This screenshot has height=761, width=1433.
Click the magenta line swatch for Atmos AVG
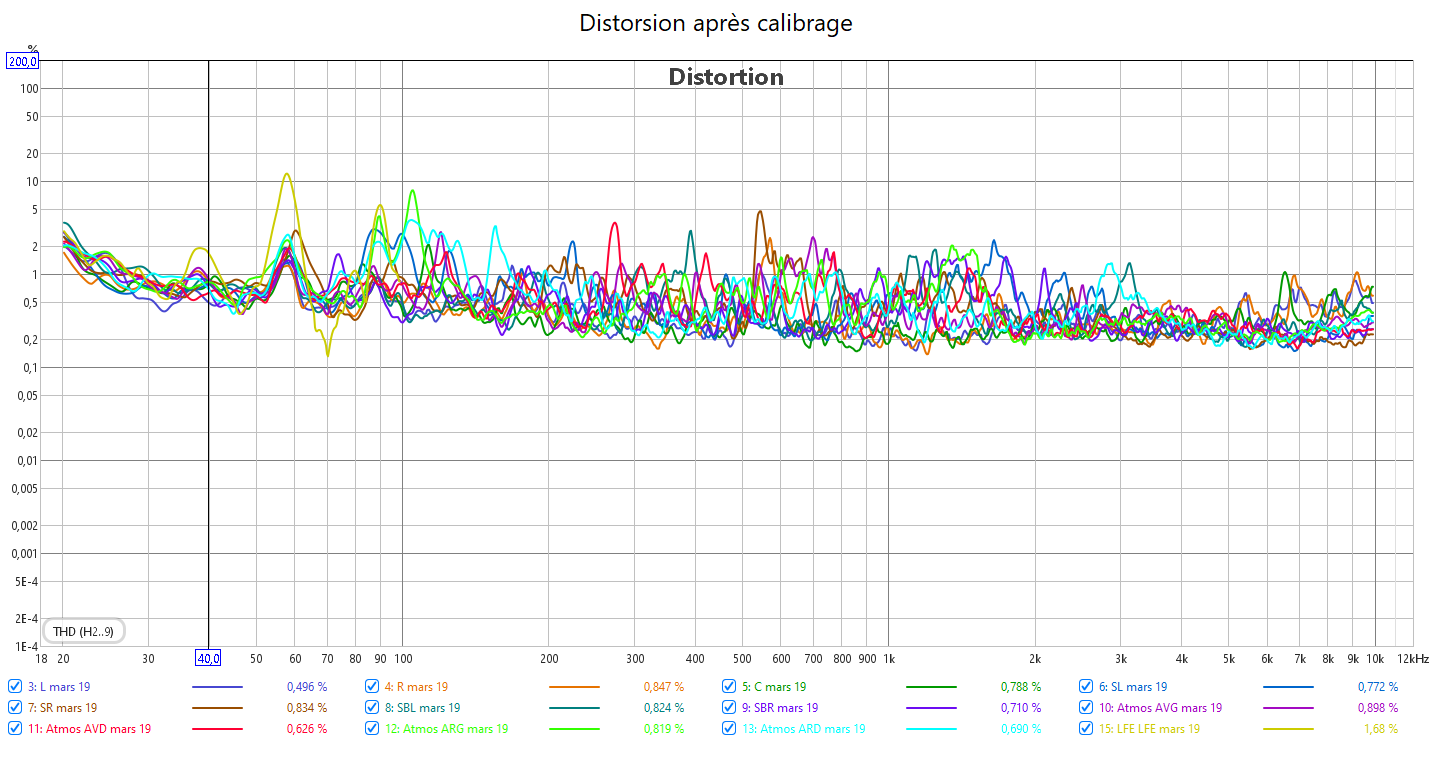tap(1288, 708)
